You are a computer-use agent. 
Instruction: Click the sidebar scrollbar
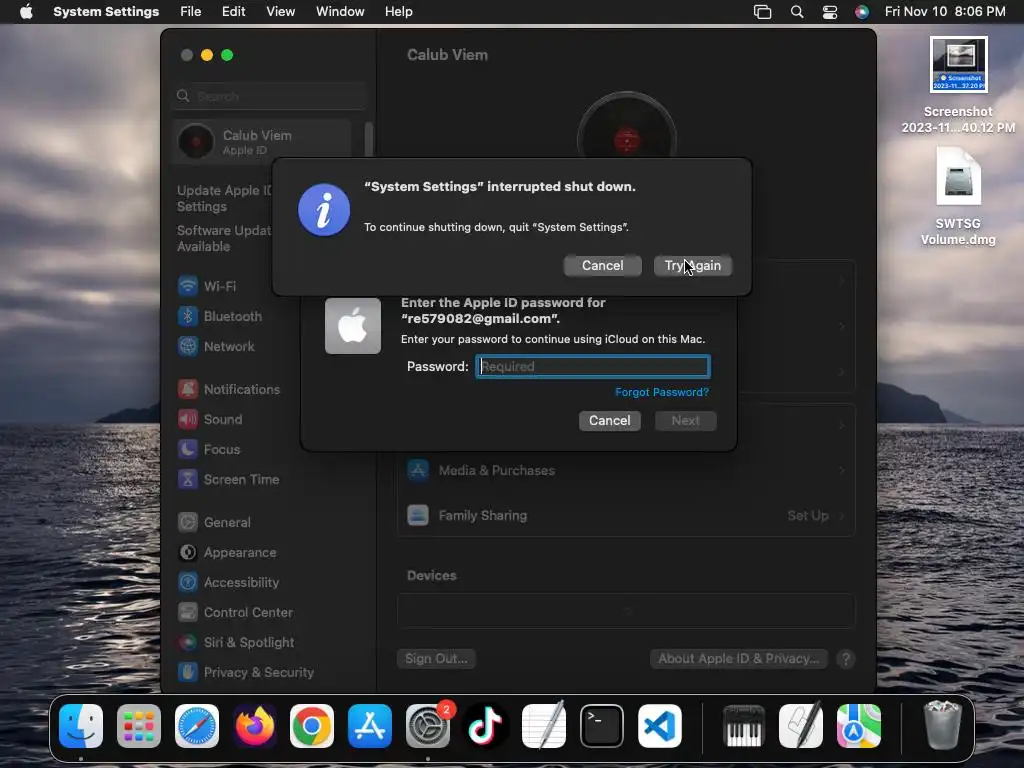click(369, 138)
